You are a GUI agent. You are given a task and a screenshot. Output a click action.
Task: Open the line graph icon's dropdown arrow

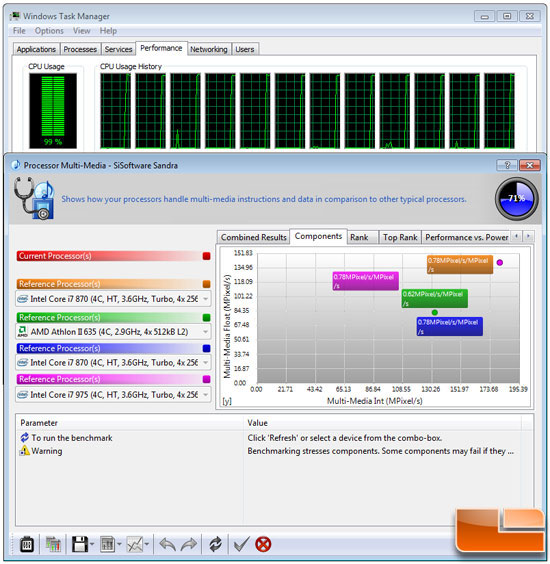147,545
